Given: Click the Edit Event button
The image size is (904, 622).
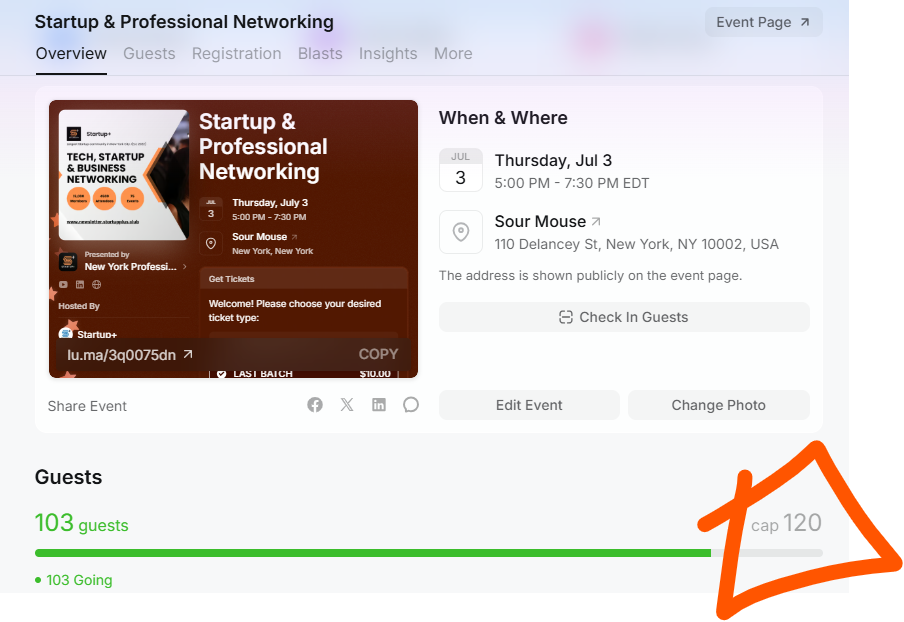Looking at the screenshot, I should click(x=529, y=405).
